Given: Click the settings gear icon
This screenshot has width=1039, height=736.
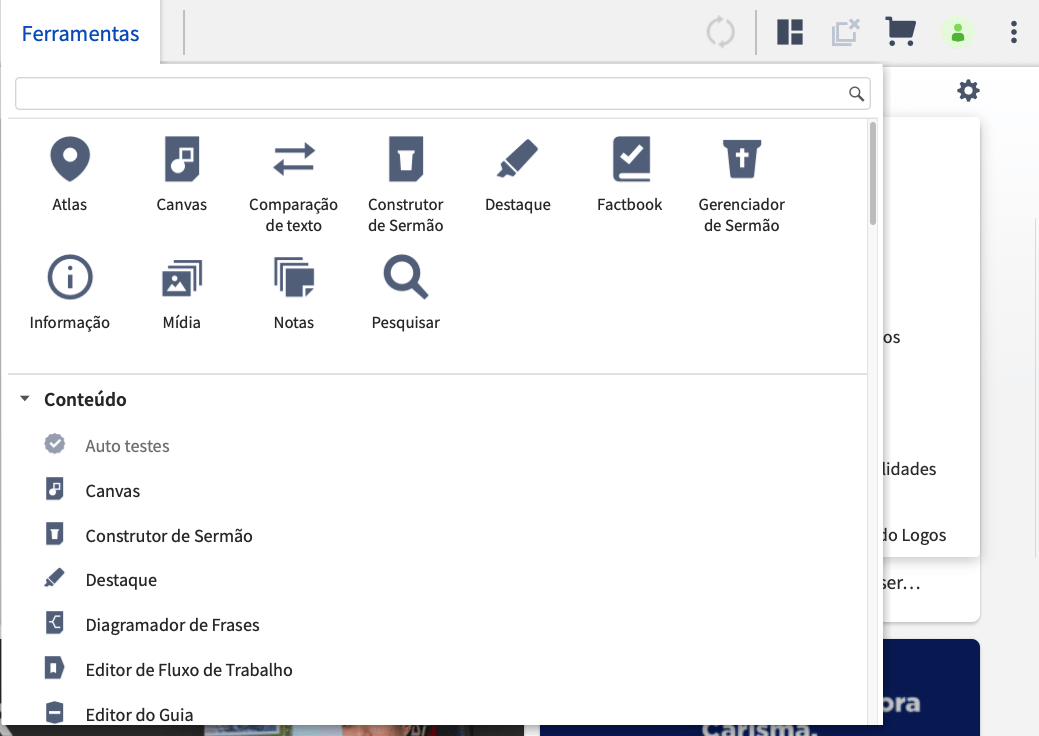Looking at the screenshot, I should [x=968, y=91].
